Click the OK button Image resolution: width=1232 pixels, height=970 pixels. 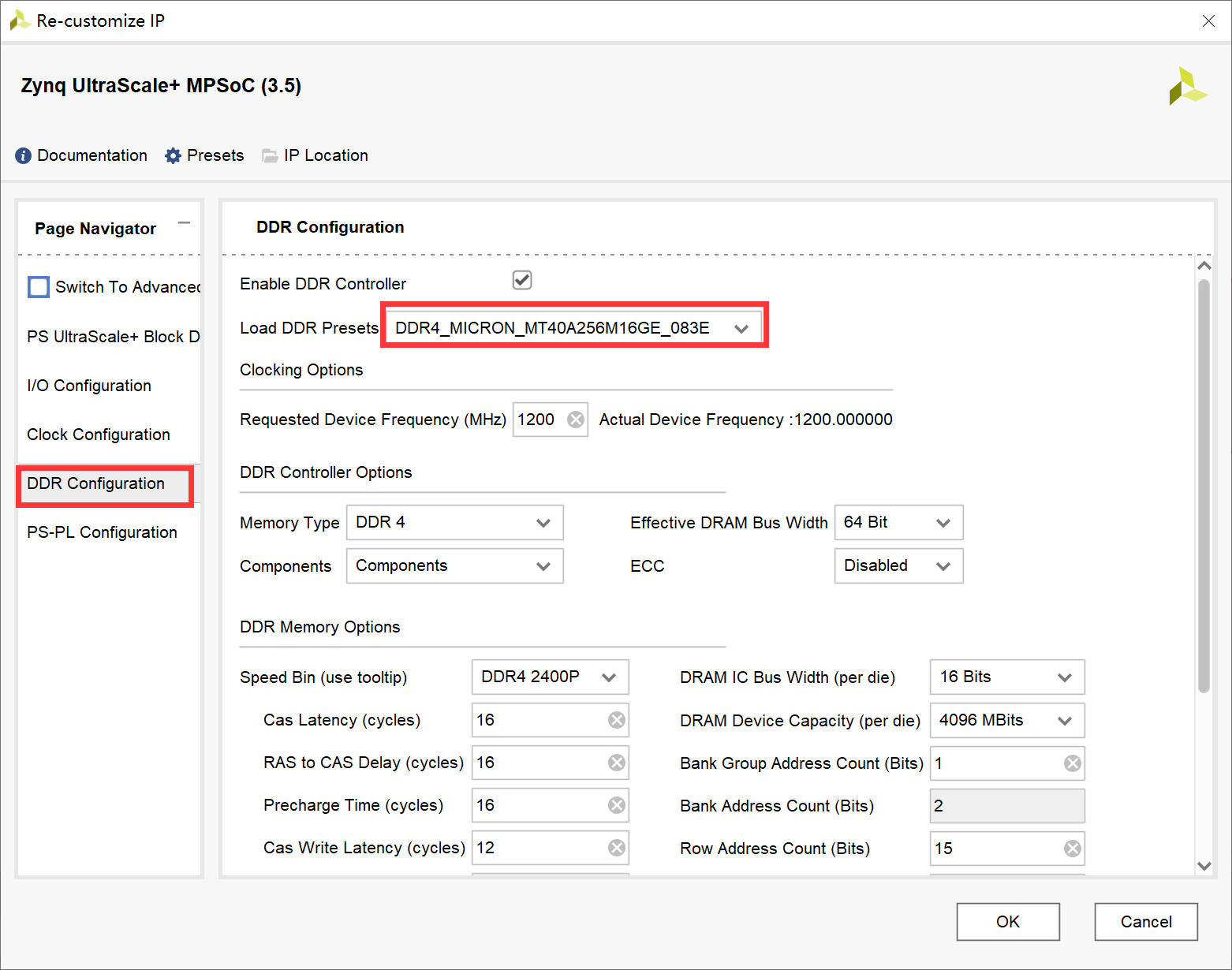(1008, 922)
